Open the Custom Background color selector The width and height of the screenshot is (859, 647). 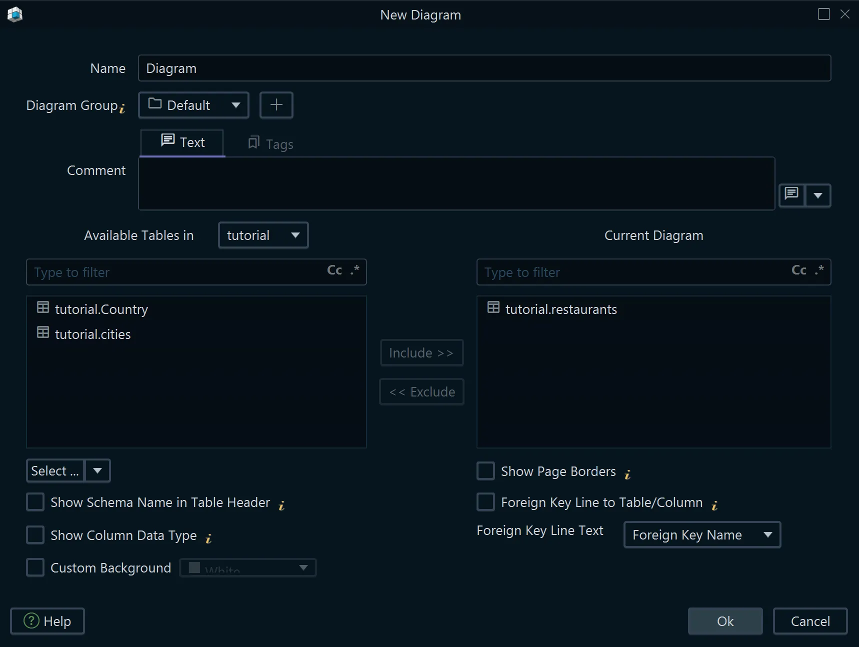(x=248, y=568)
